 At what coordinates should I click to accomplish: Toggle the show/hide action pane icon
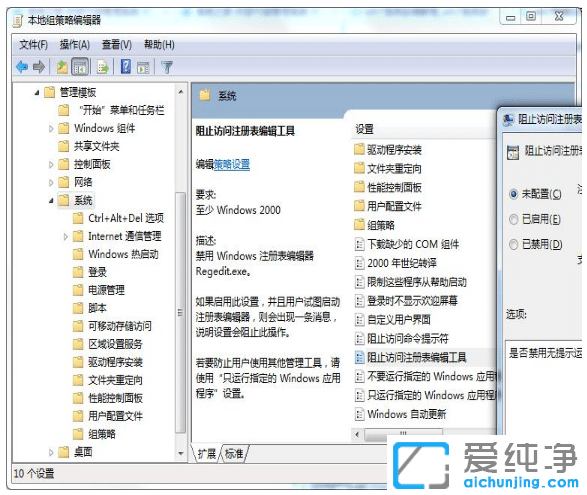(143, 68)
